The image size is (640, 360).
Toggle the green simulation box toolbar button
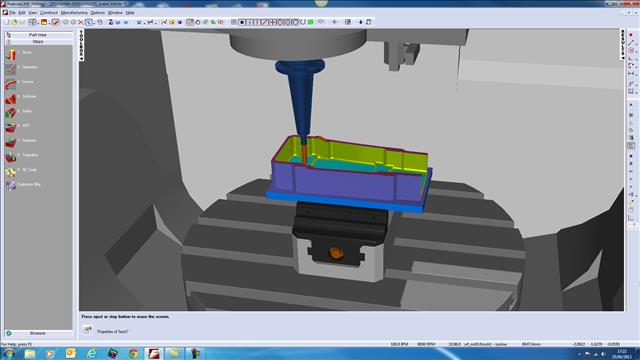click(x=310, y=22)
